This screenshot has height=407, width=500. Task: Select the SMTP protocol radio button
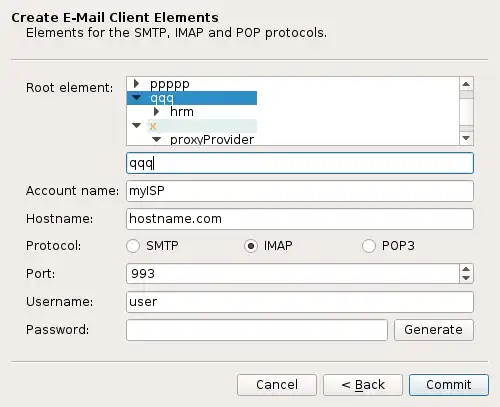pyautogui.click(x=133, y=246)
